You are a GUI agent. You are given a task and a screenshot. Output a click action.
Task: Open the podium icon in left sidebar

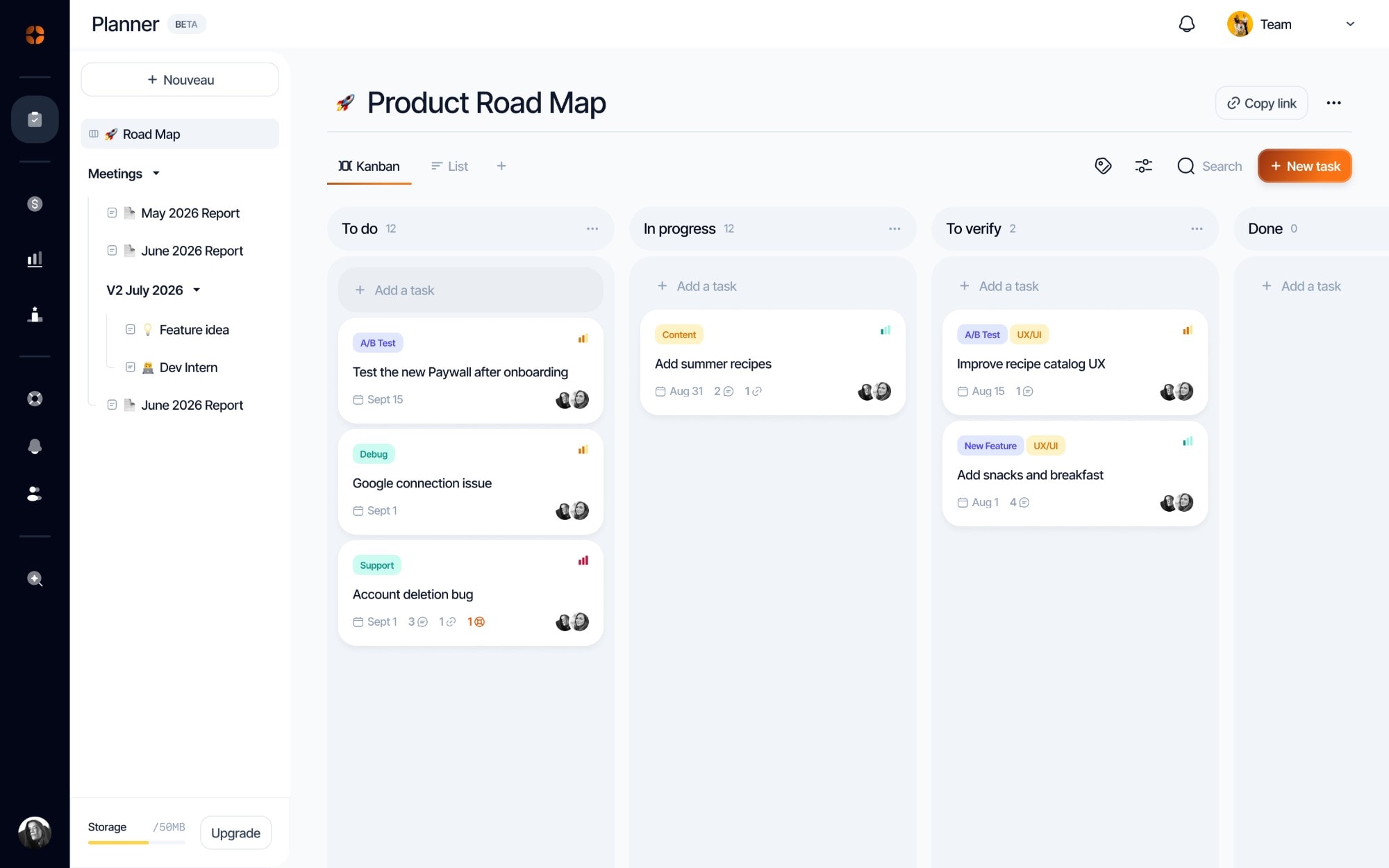(x=35, y=315)
